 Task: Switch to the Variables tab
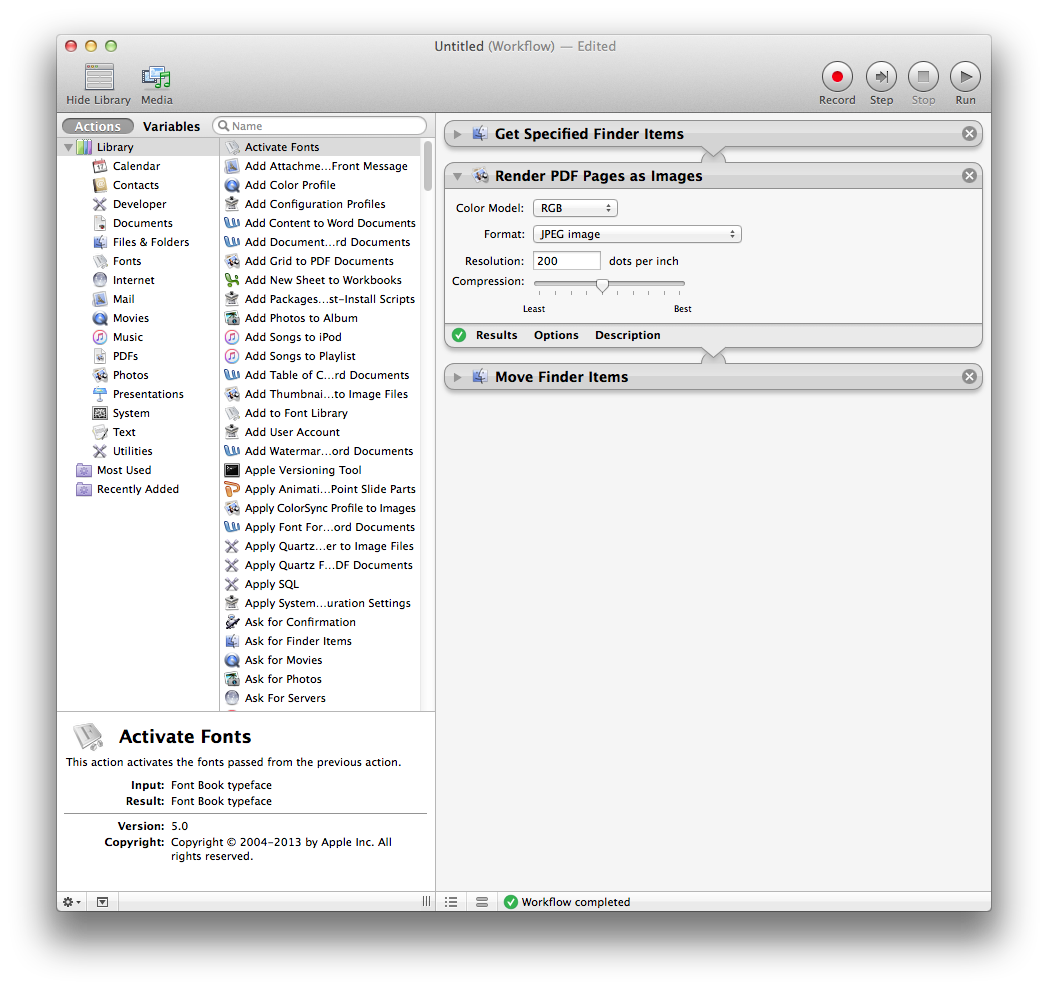(171, 126)
